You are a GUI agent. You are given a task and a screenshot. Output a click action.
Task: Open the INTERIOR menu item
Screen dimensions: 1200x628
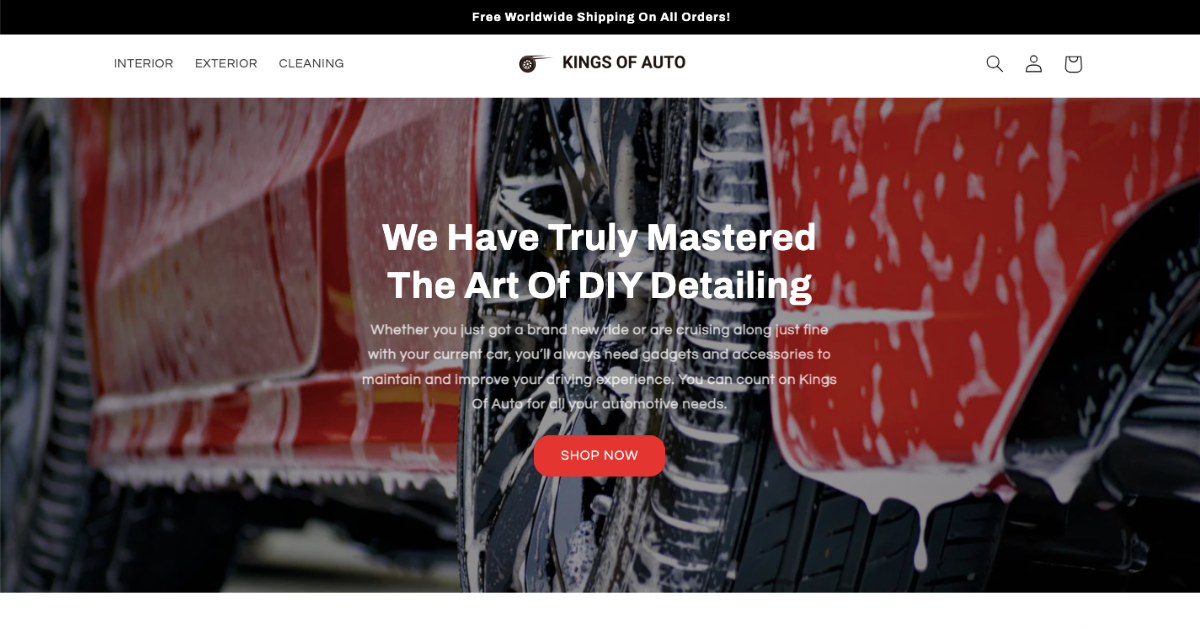coord(143,63)
